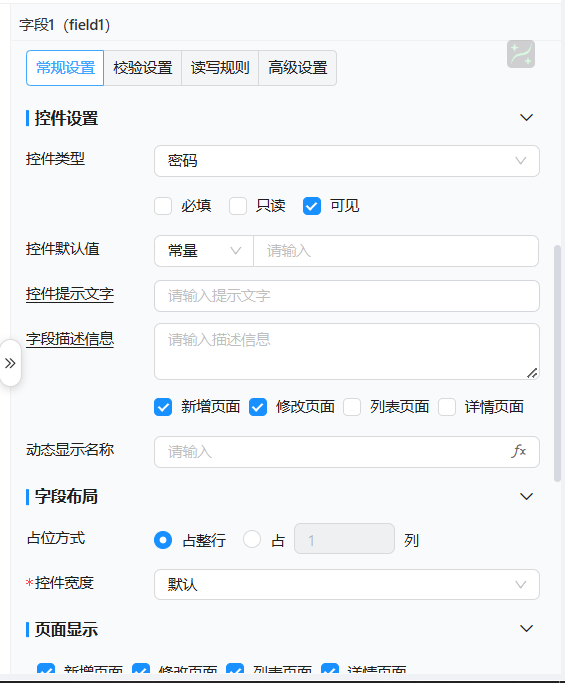Open the 常量 default value type dropdown
This screenshot has width=565, height=683.
[204, 251]
